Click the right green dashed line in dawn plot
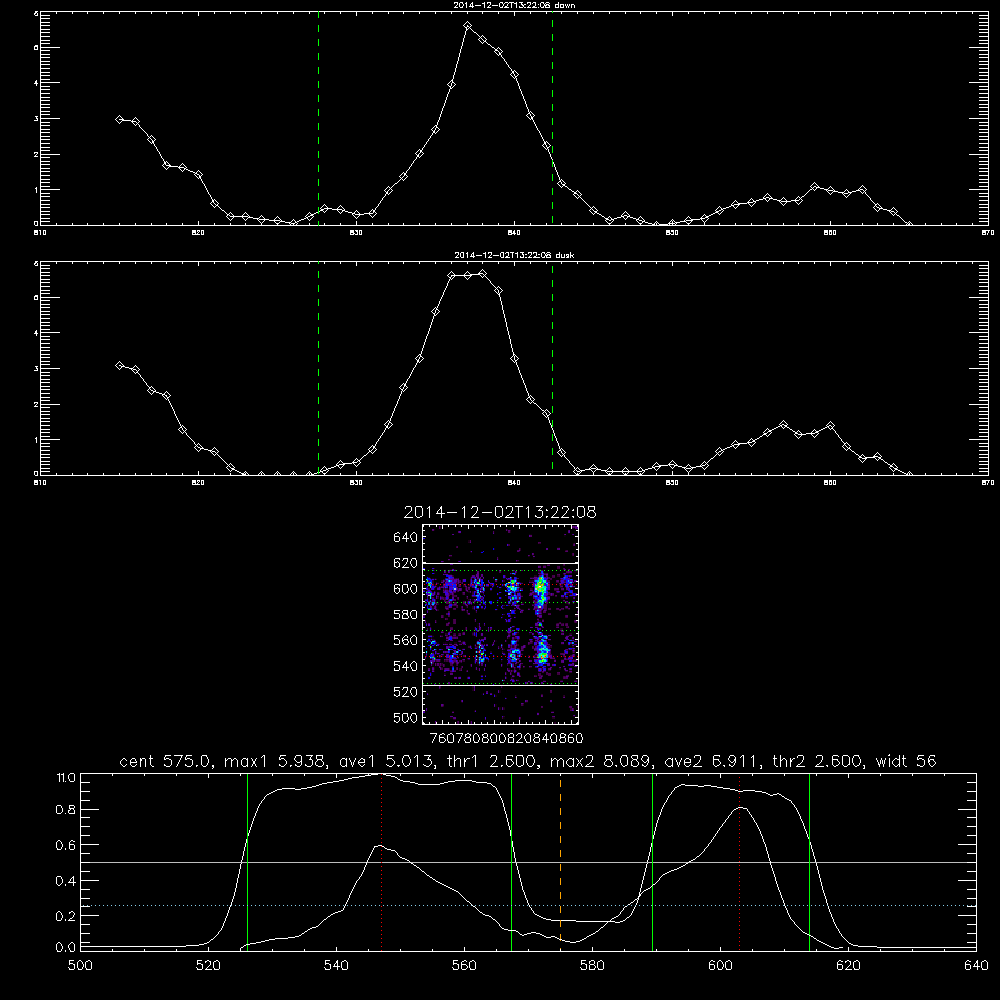The width and height of the screenshot is (1000, 1000). pyautogui.click(x=552, y=118)
